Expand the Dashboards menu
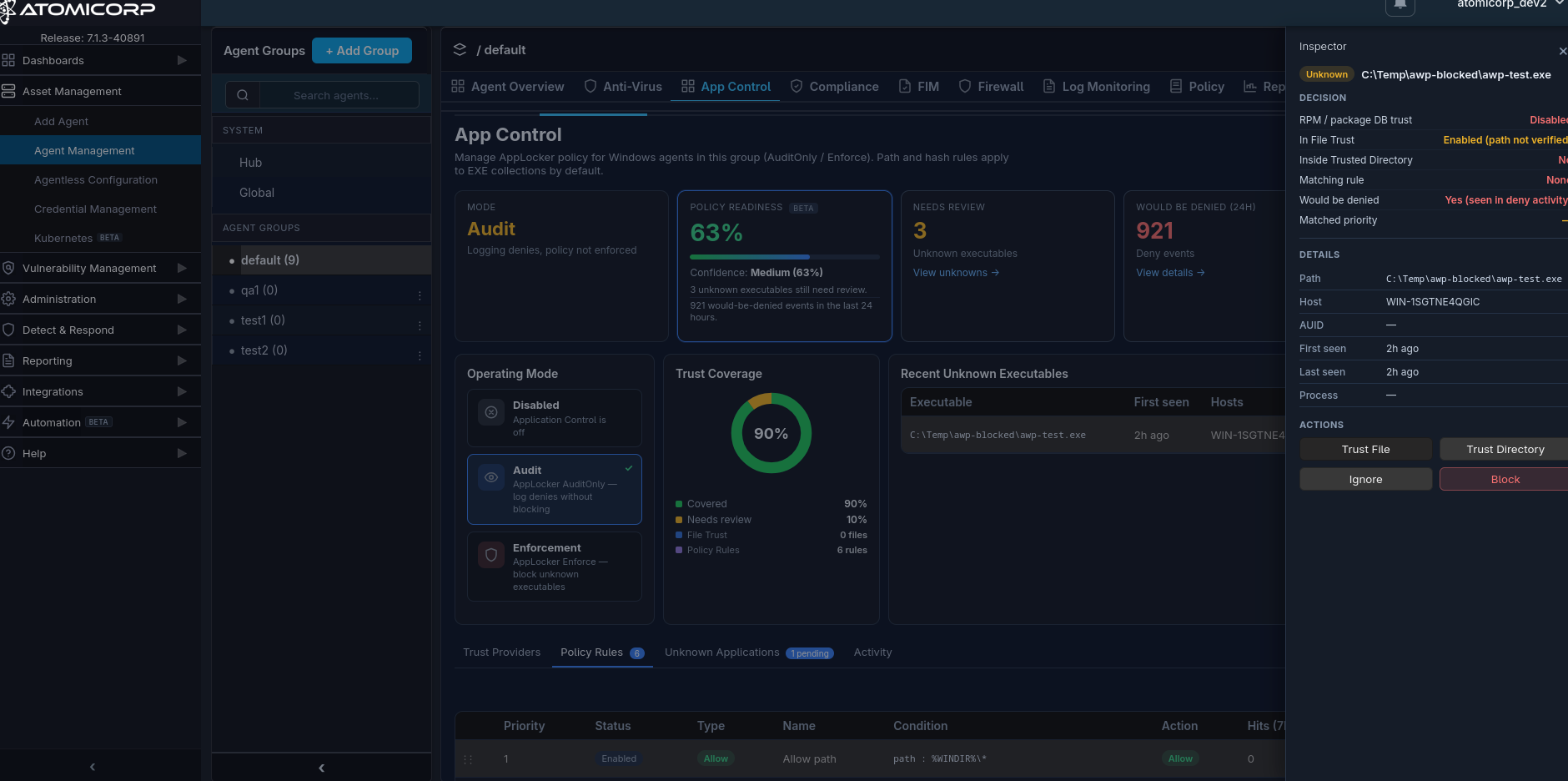Image resolution: width=1568 pixels, height=781 pixels. click(x=182, y=60)
